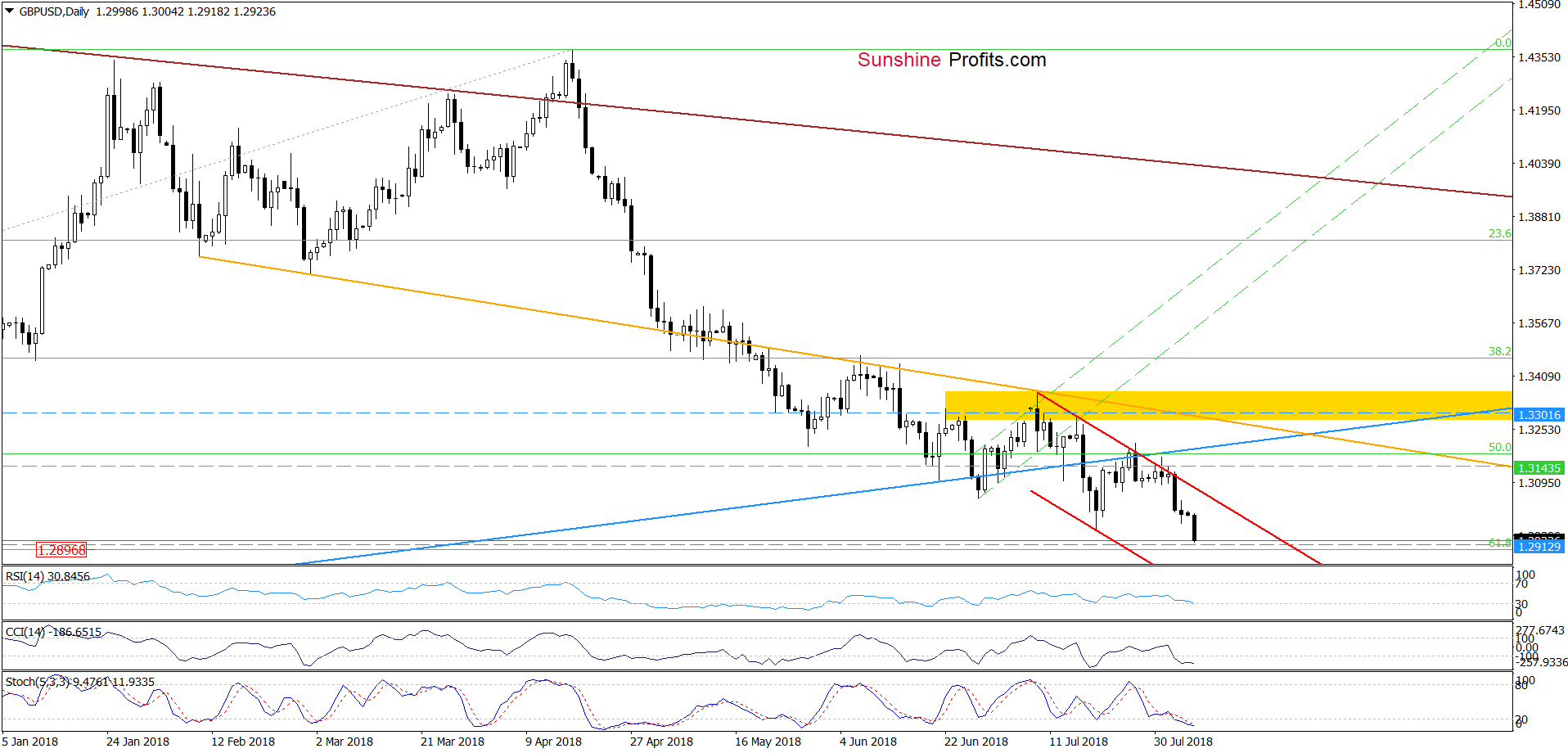Click the 1.40390 price scale value
Viewport: 1568px width, 753px height.
(1539, 164)
